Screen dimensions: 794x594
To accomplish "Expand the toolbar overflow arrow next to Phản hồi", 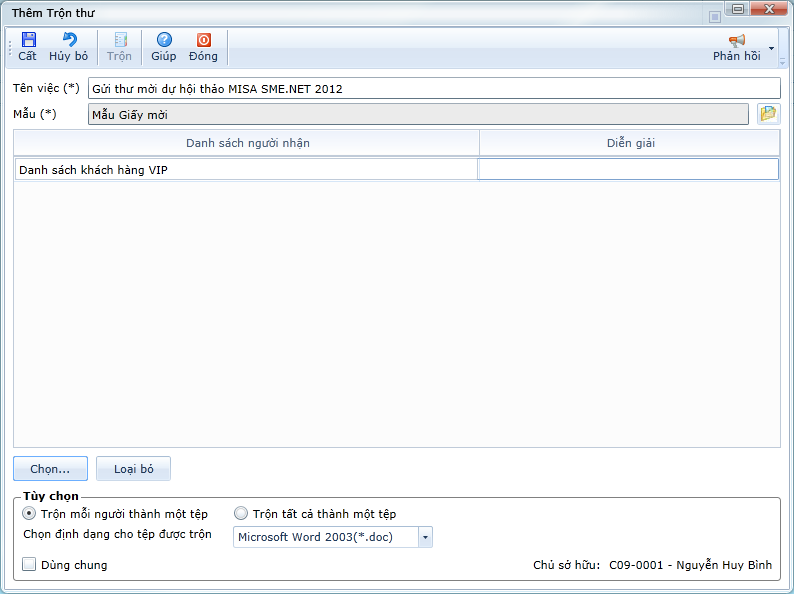I will (x=771, y=48).
